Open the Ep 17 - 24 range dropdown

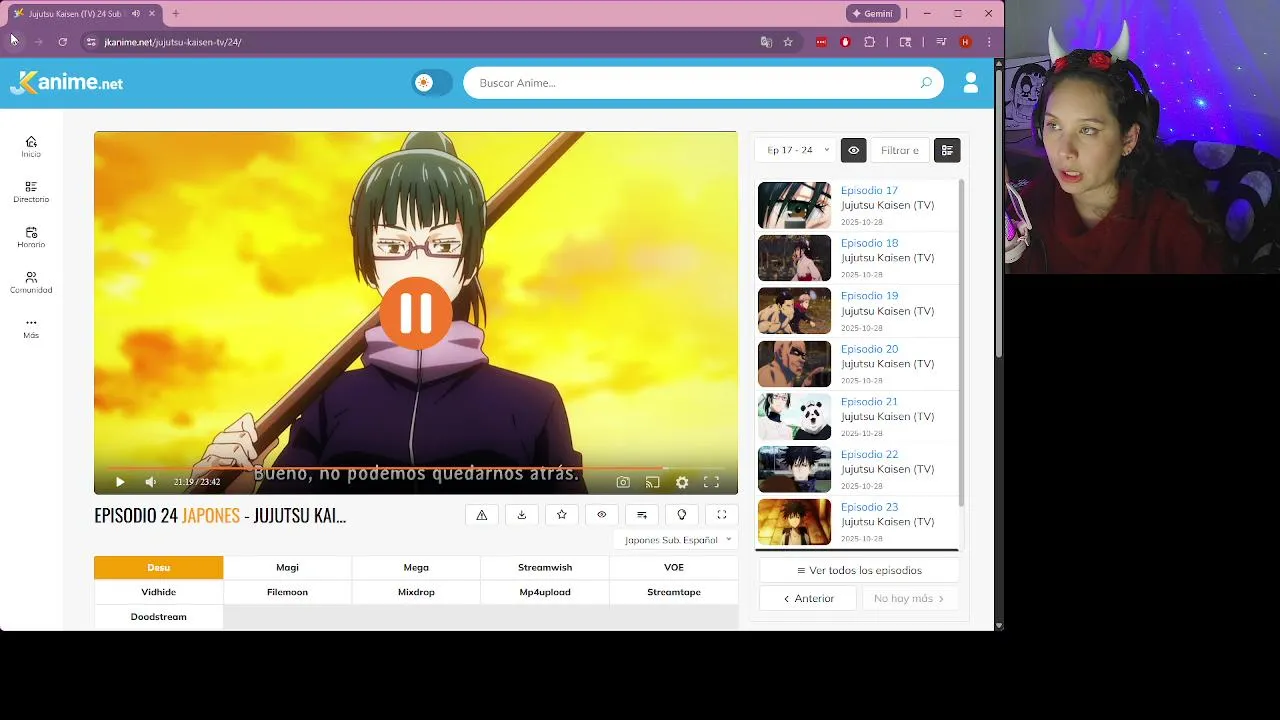point(796,150)
